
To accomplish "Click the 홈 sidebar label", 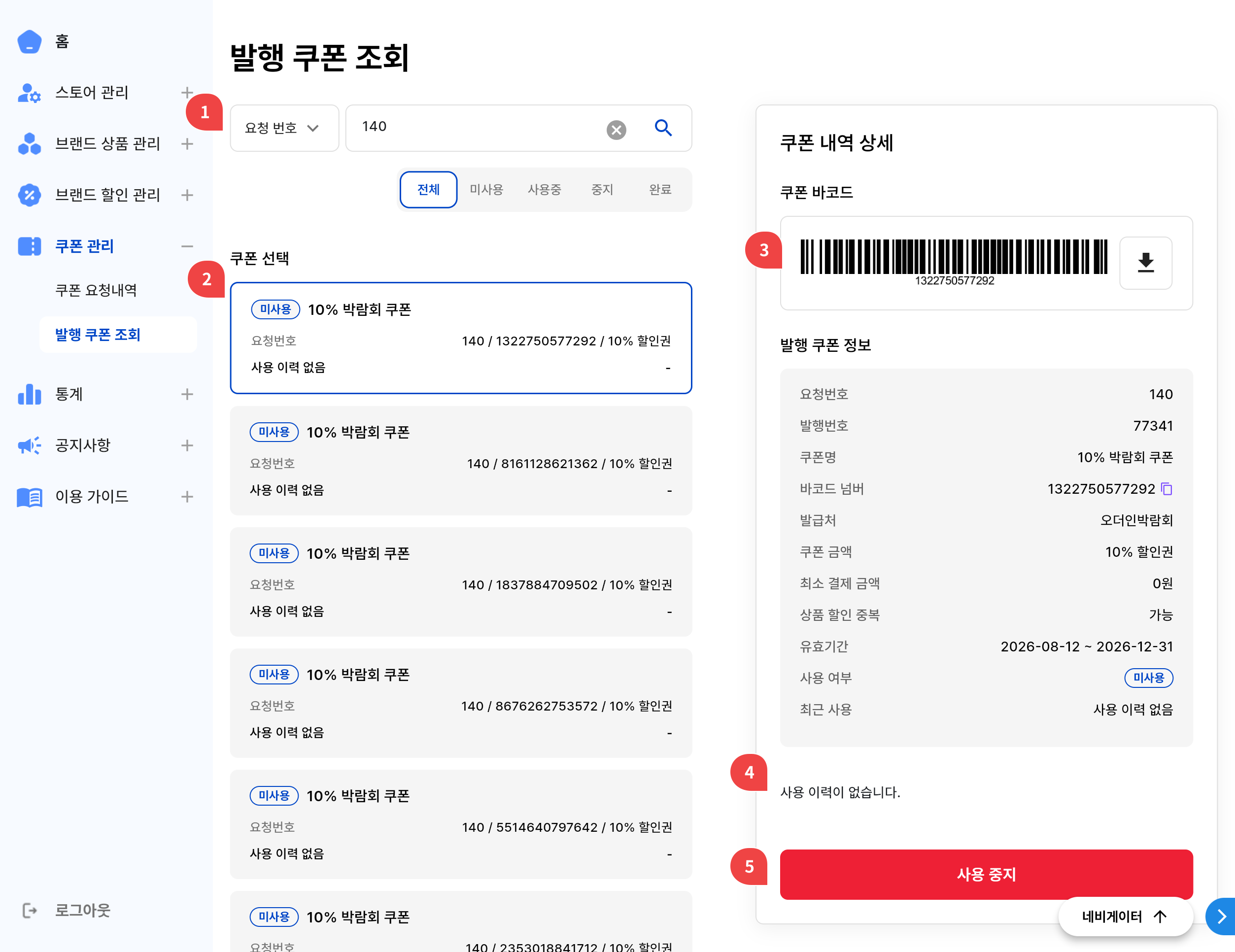I will [62, 41].
